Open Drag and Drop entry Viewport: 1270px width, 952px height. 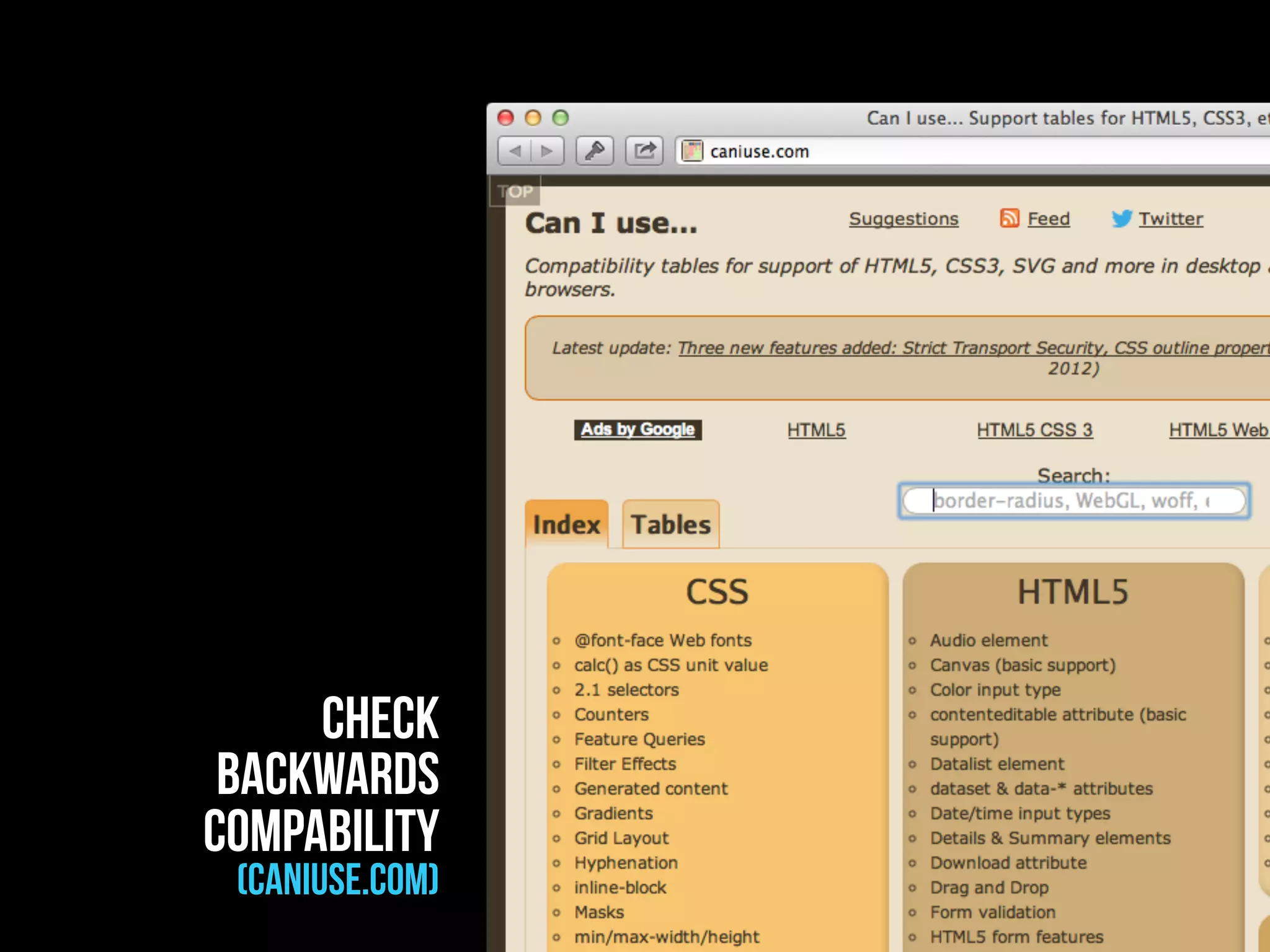(x=989, y=888)
